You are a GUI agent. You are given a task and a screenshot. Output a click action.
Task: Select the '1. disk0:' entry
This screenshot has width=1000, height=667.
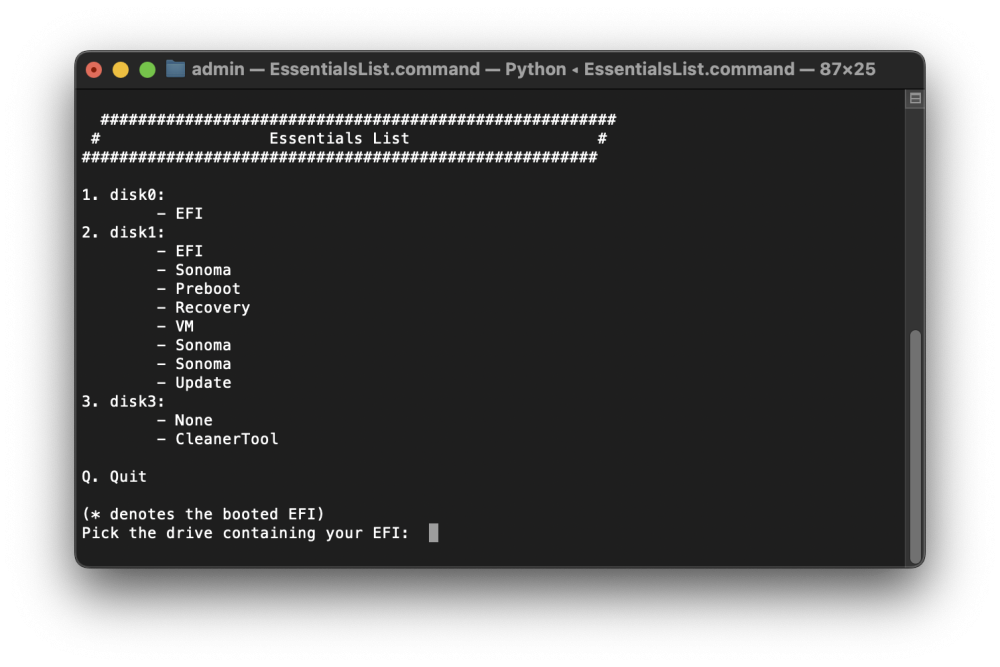123,194
